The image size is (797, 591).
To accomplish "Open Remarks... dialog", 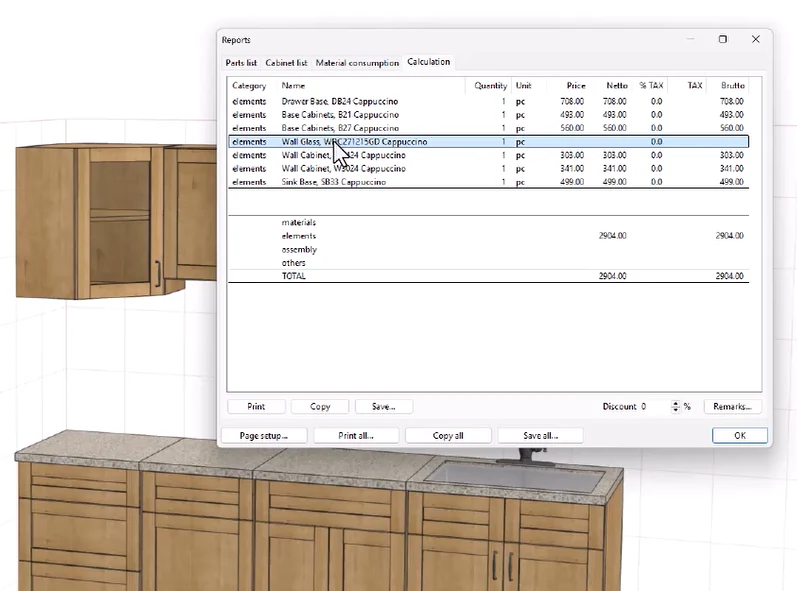I will point(732,407).
